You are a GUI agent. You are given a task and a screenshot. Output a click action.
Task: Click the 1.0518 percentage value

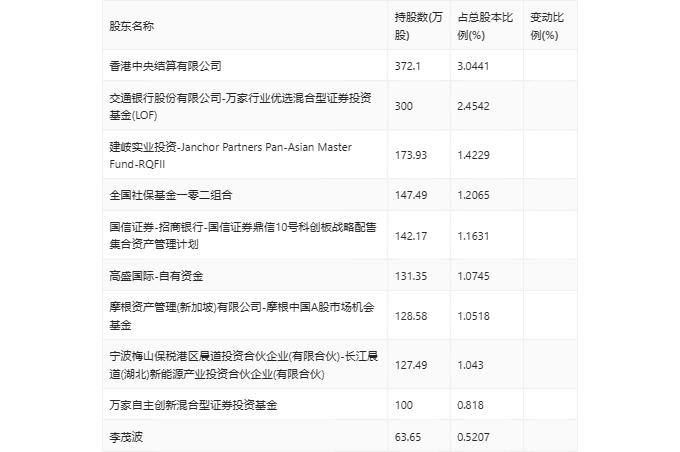[473, 316]
